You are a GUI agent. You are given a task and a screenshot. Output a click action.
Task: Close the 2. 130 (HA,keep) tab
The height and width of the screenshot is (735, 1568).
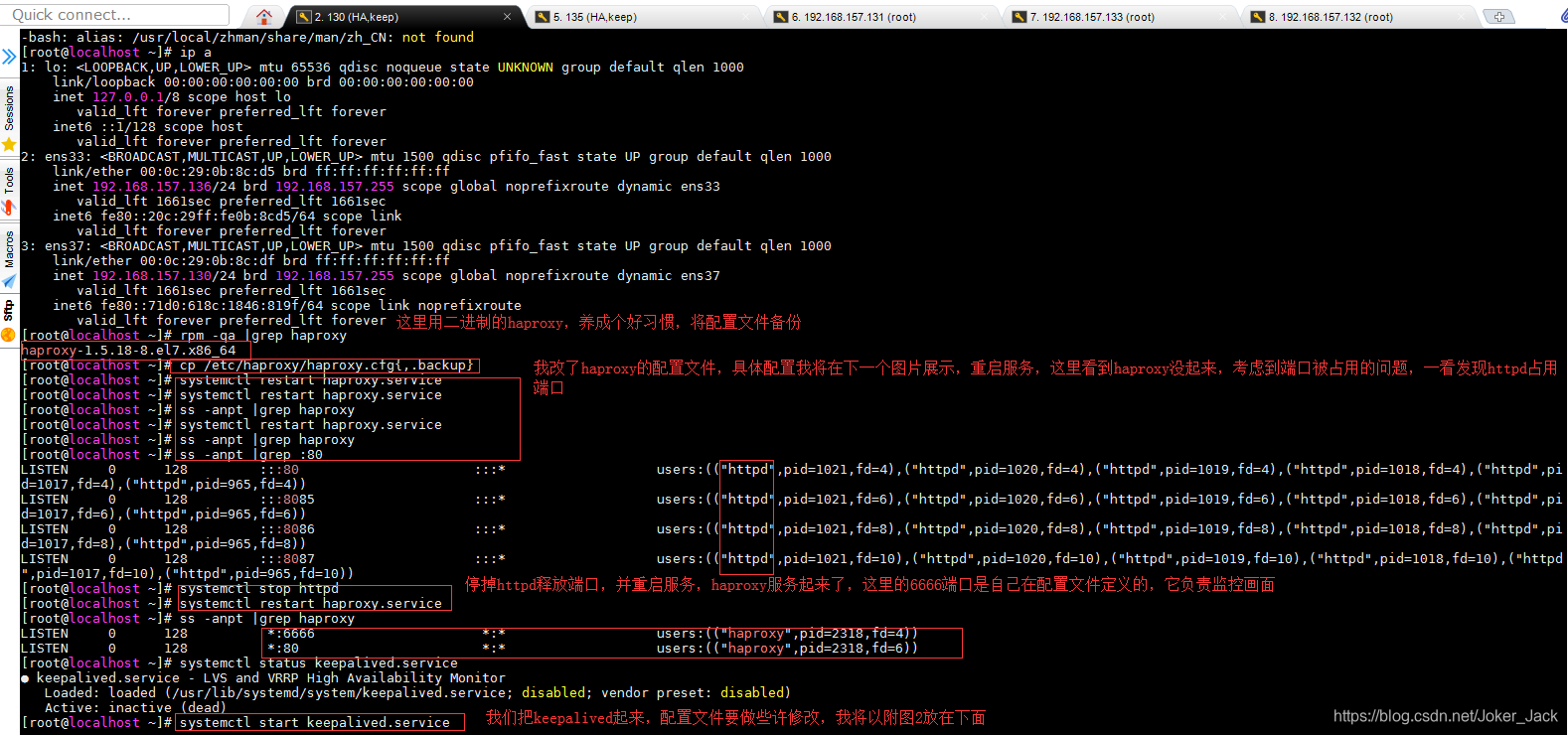(x=508, y=17)
